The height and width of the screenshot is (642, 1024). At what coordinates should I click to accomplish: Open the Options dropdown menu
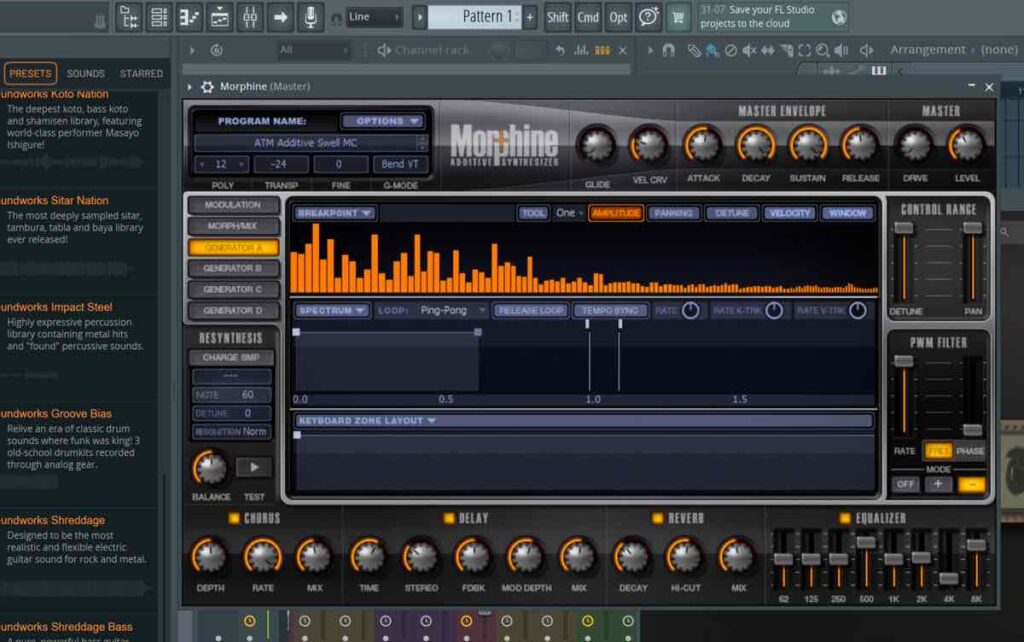coord(383,121)
